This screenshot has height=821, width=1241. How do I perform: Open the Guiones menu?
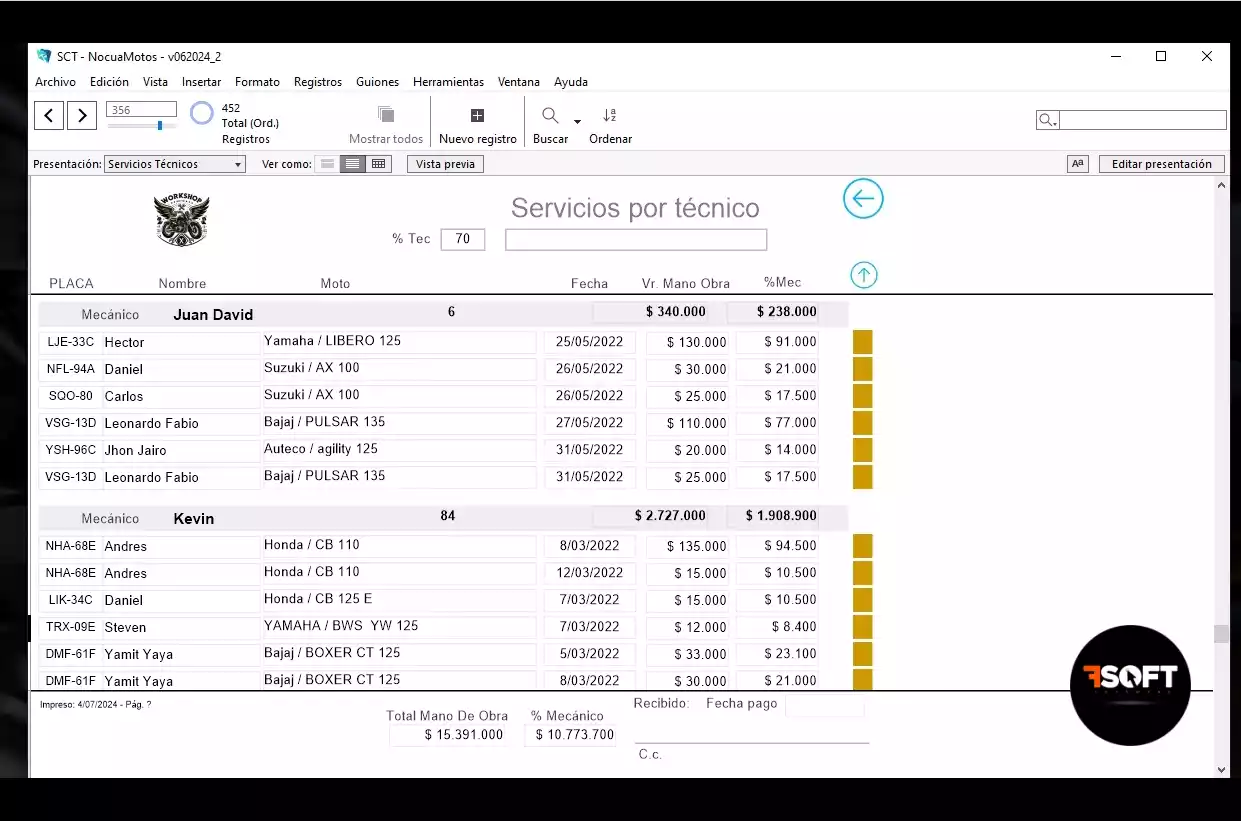377,82
